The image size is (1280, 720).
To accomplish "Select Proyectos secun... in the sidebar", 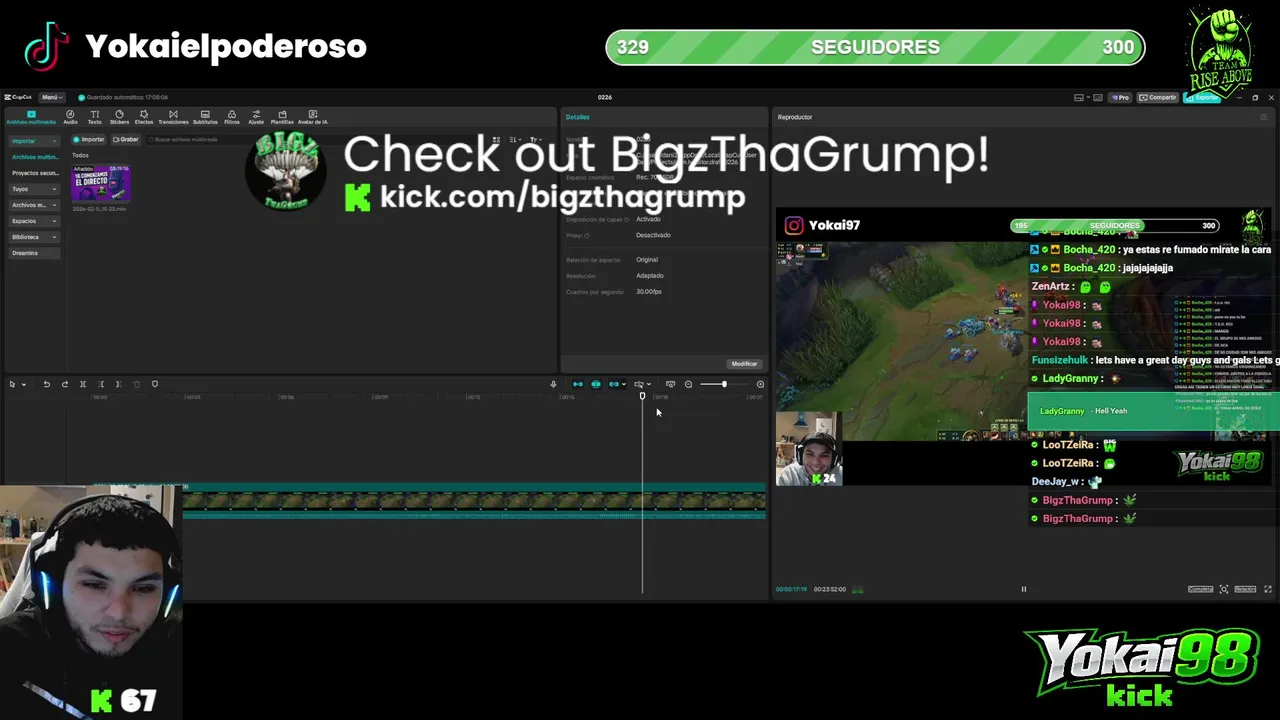I will (x=34, y=173).
